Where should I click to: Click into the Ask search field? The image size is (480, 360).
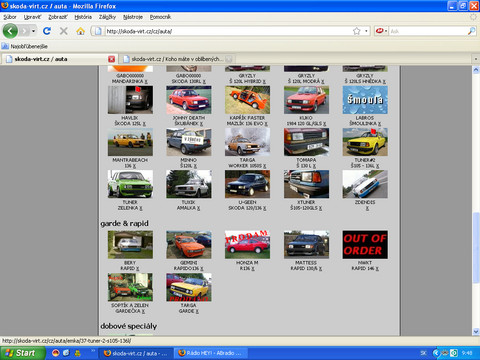point(428,31)
